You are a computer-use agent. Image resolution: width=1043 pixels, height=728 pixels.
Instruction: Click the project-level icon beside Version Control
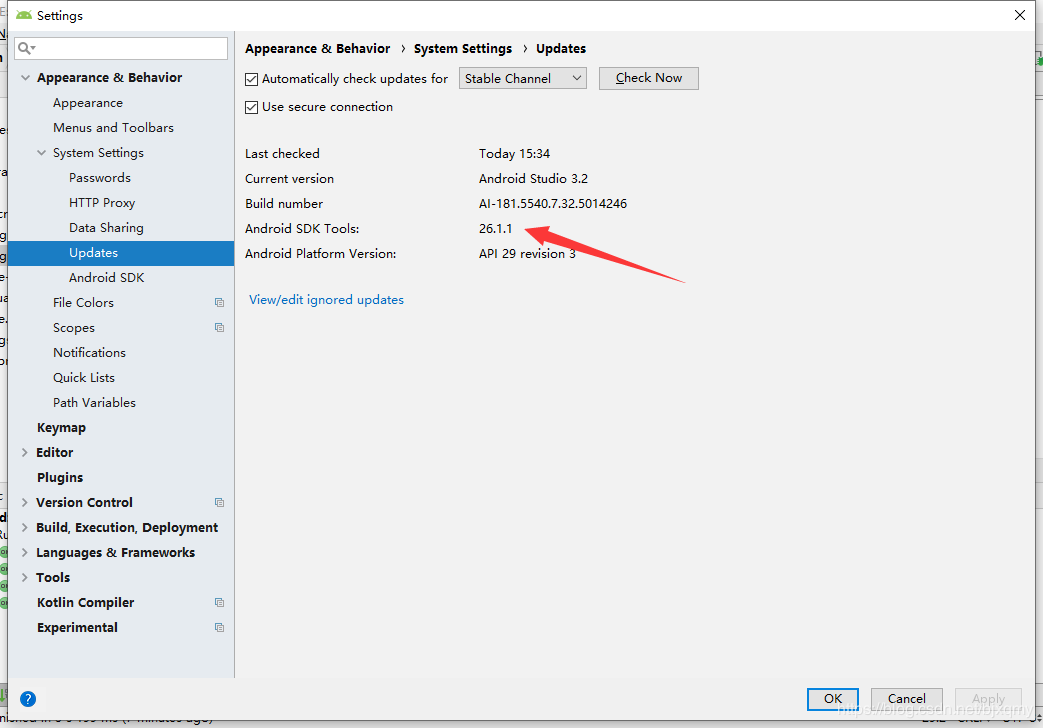[220, 502]
